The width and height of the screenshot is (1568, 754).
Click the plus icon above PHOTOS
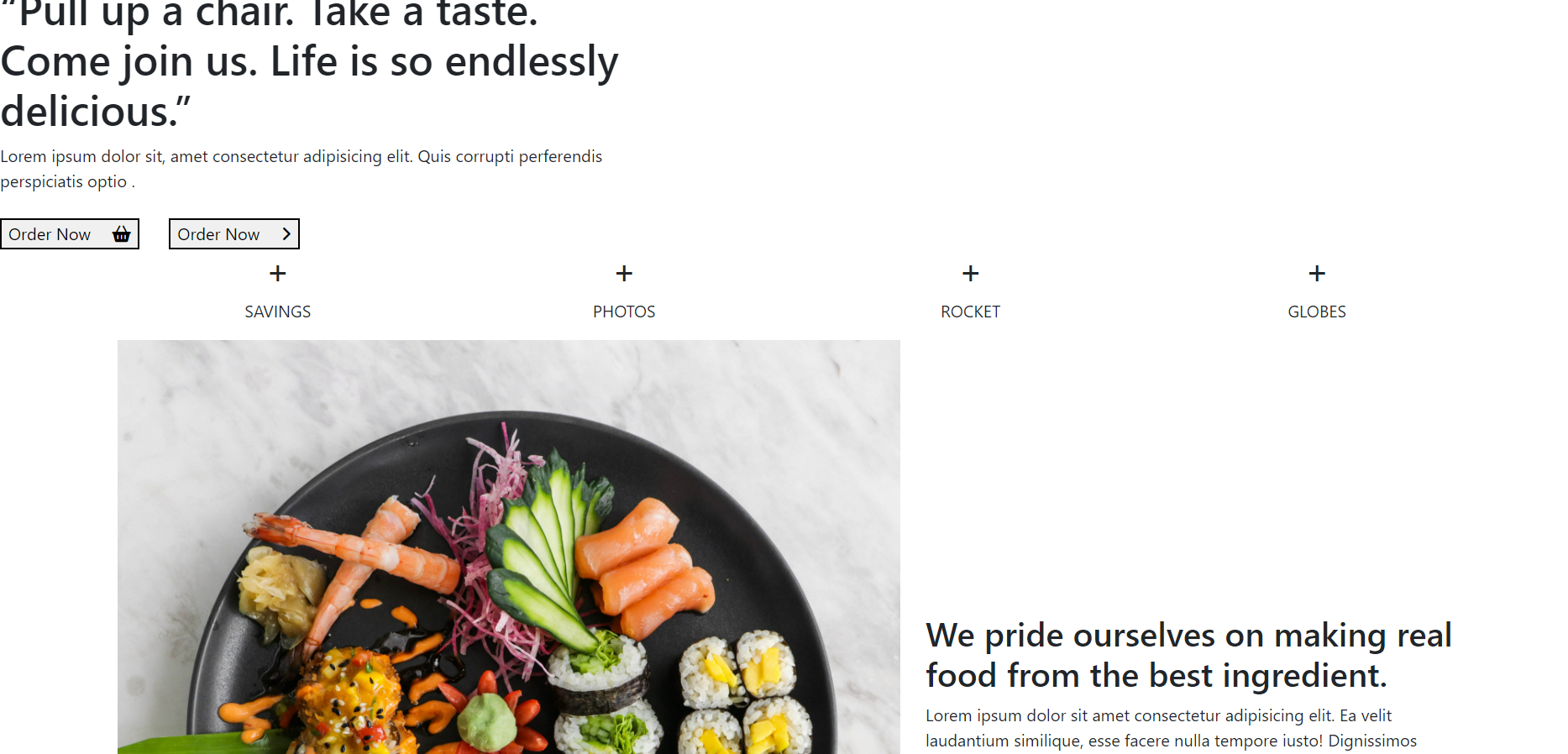pyautogui.click(x=624, y=274)
